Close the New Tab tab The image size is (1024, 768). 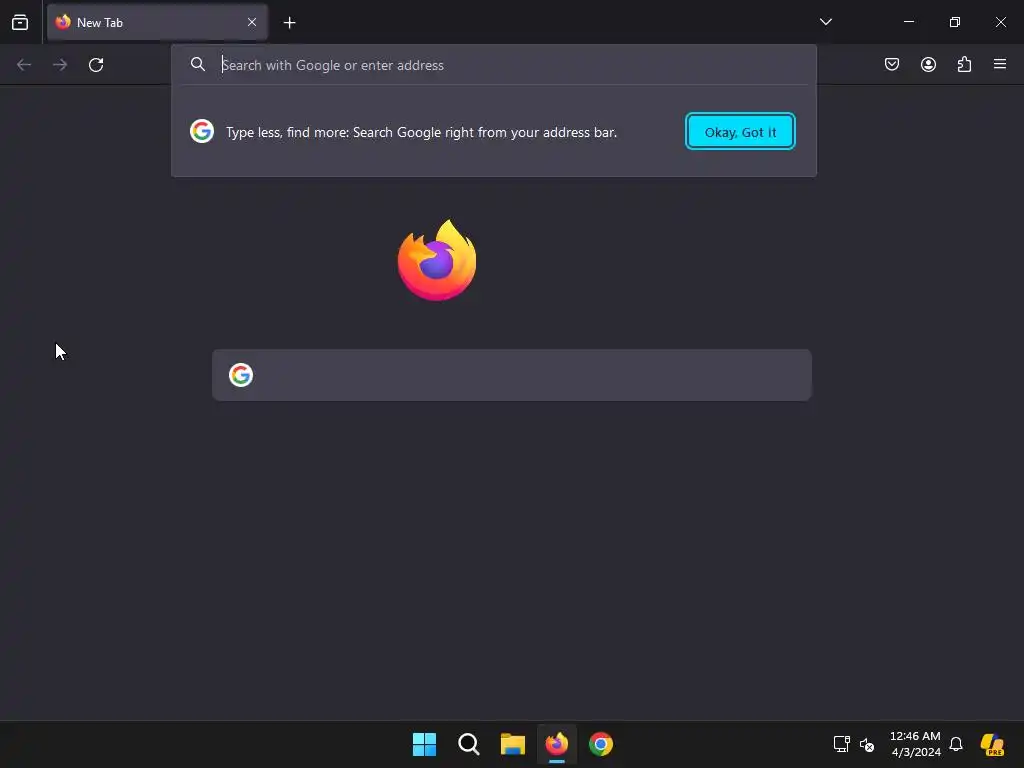coord(251,22)
